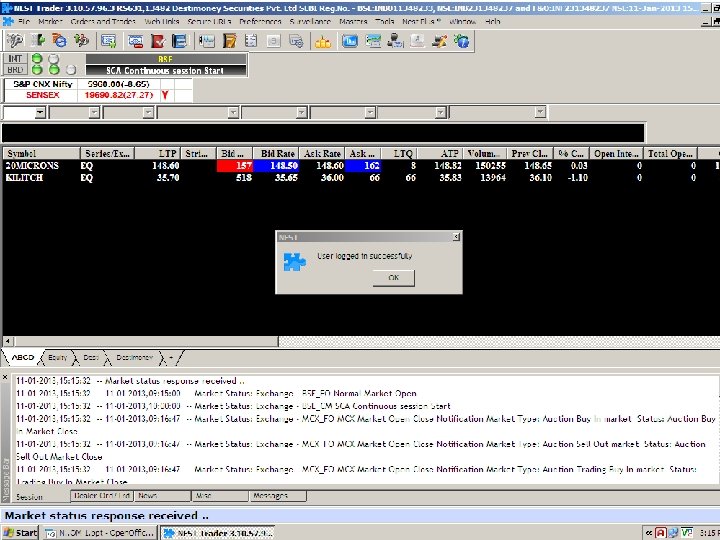Click the S&P CNX Nifty index label

click(43, 84)
